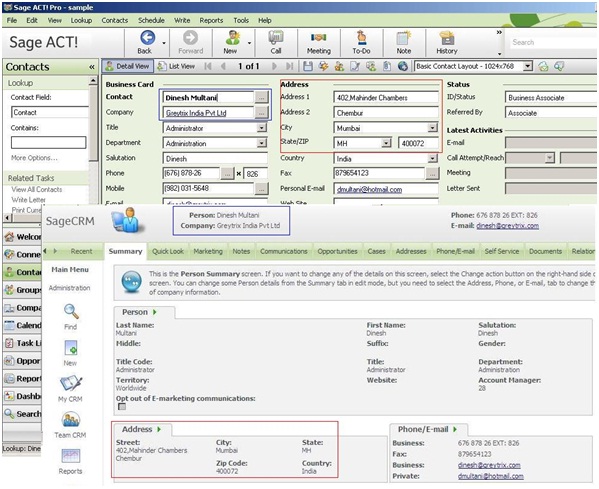The image size is (599, 489).
Task: Open Welcome in ACT! navigation bar
Action: coord(23,237)
